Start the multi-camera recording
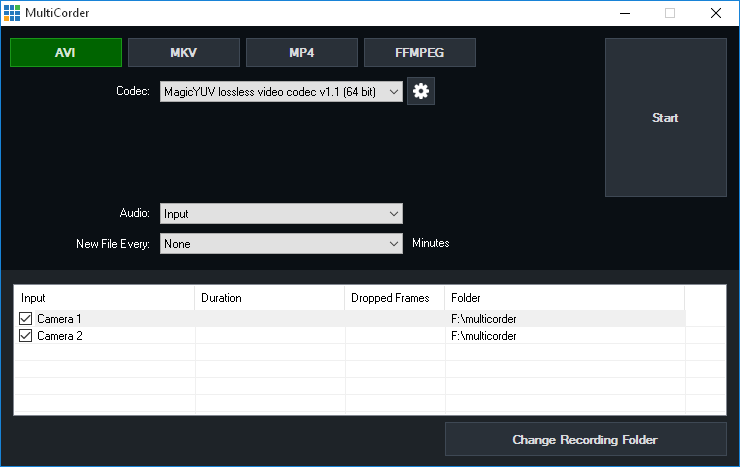 (x=665, y=117)
